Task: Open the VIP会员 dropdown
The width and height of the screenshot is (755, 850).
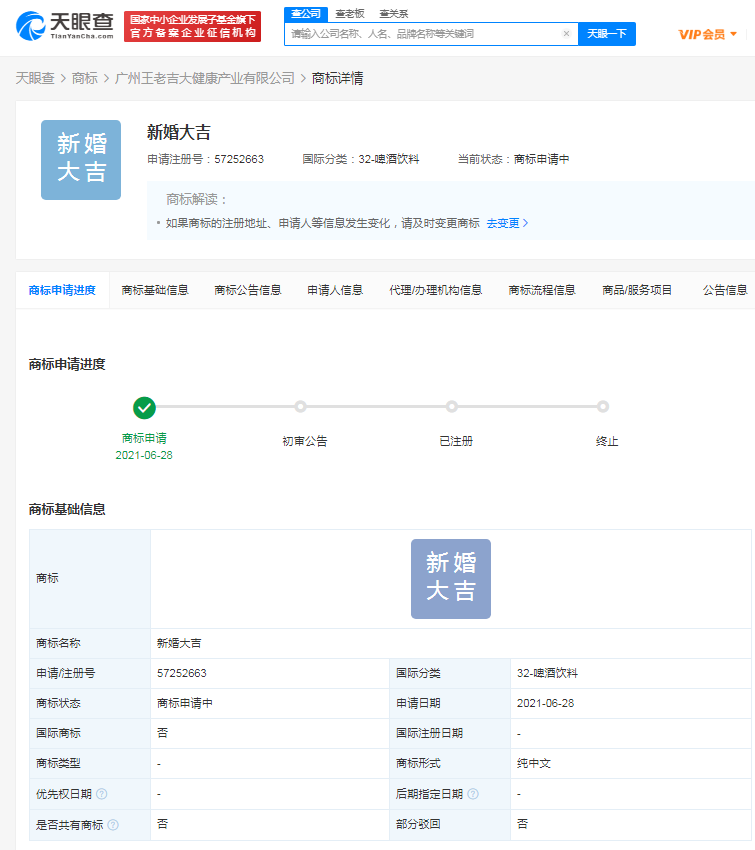Action: click(707, 35)
